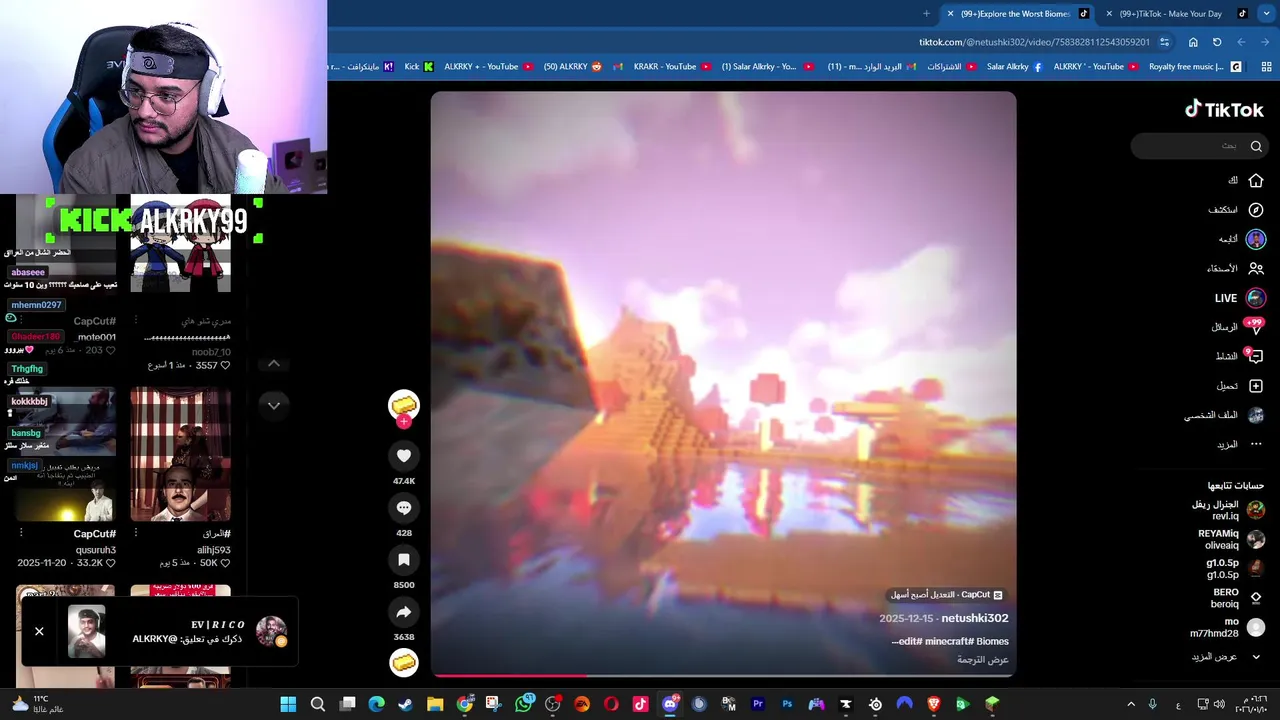Close the EV RICO mention notification

coord(39,631)
